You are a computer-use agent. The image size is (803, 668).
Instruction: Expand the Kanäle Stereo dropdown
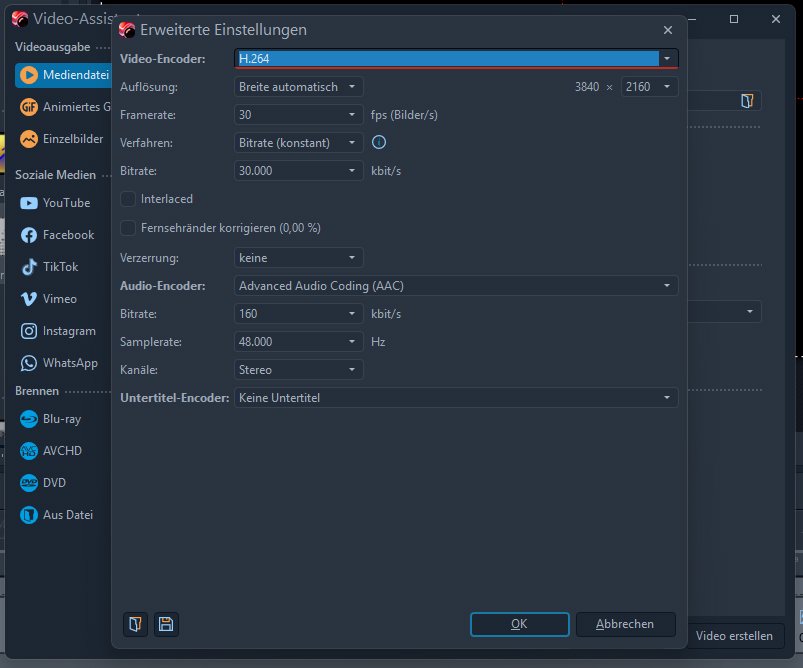coord(299,370)
